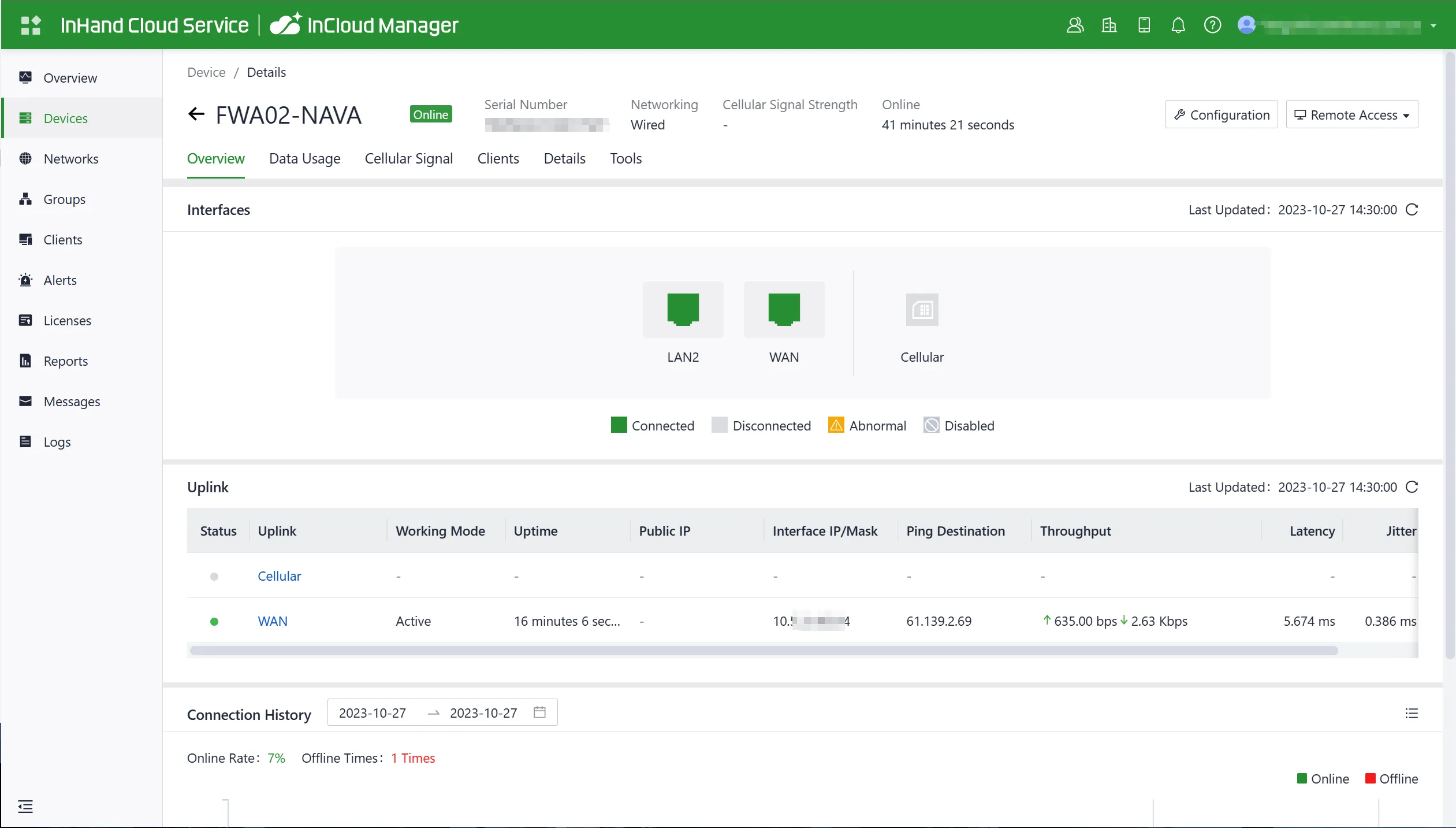The height and width of the screenshot is (828, 1456).
Task: Open the notifications bell
Action: [1178, 25]
